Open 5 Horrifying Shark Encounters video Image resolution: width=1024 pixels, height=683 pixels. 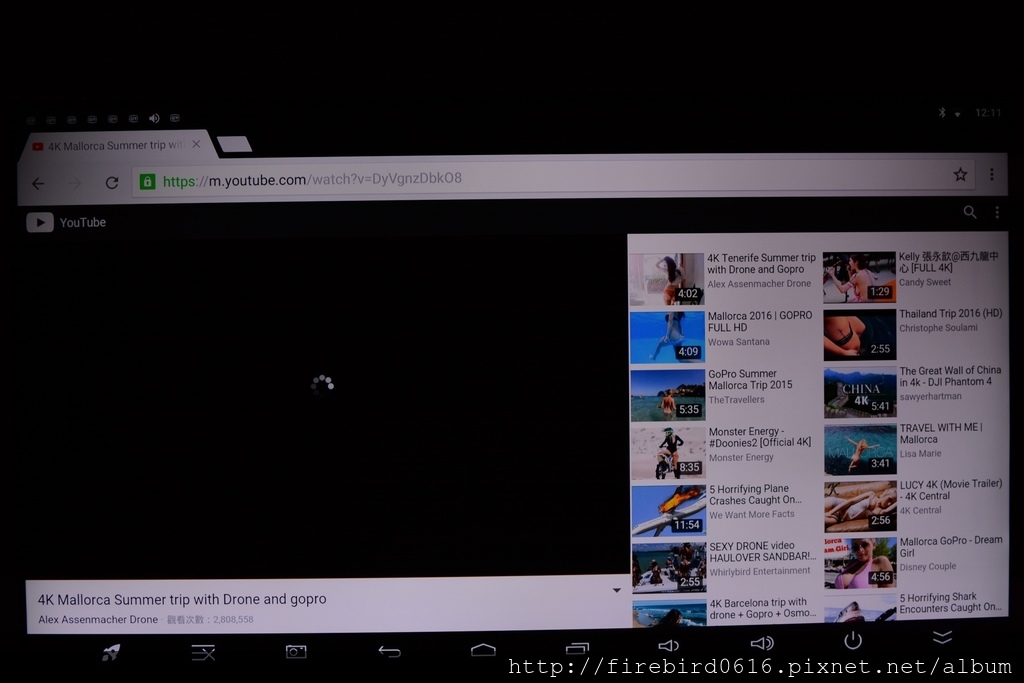950,603
